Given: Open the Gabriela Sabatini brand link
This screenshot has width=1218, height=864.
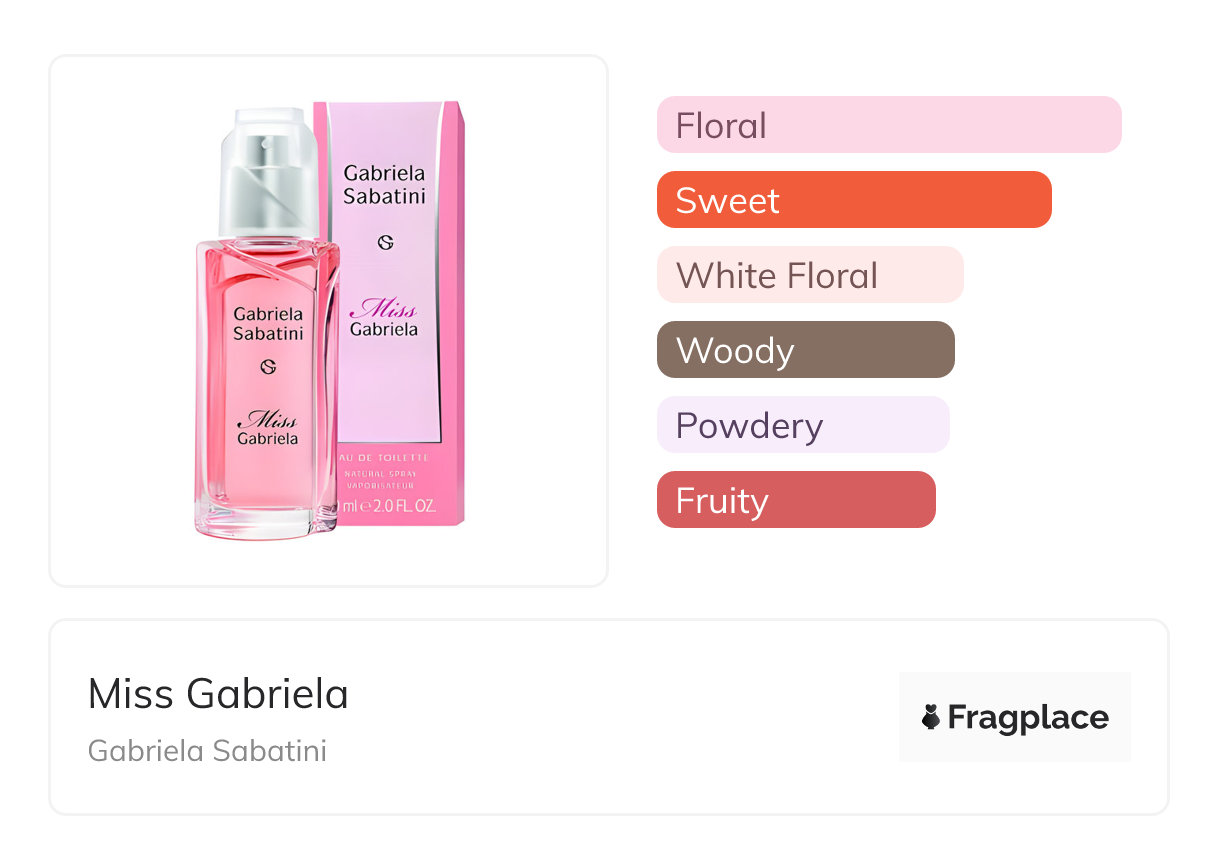Looking at the screenshot, I should (x=207, y=751).
